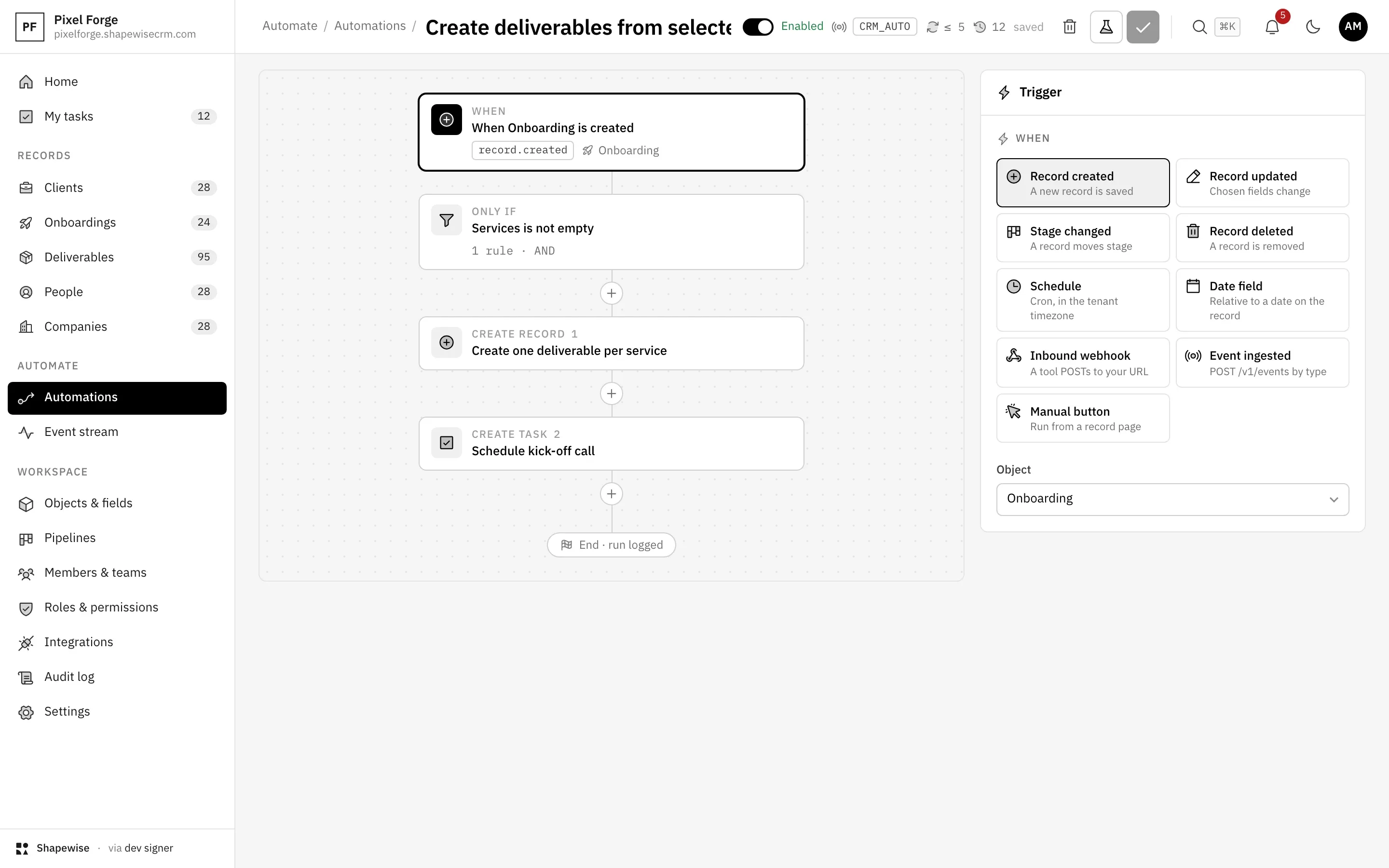The image size is (1389, 868).
Task: Select the Only If Services filter node
Action: pyautogui.click(x=611, y=232)
